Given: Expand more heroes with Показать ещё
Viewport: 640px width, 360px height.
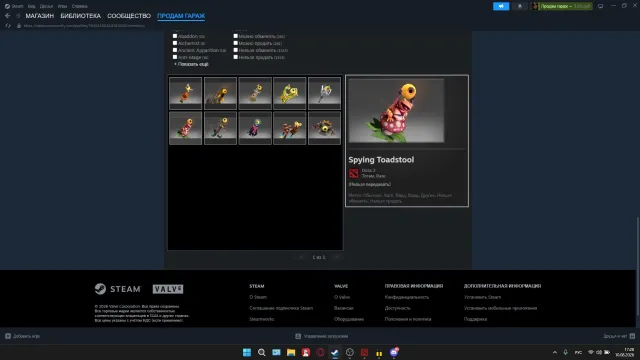Looking at the screenshot, I should [x=191, y=64].
